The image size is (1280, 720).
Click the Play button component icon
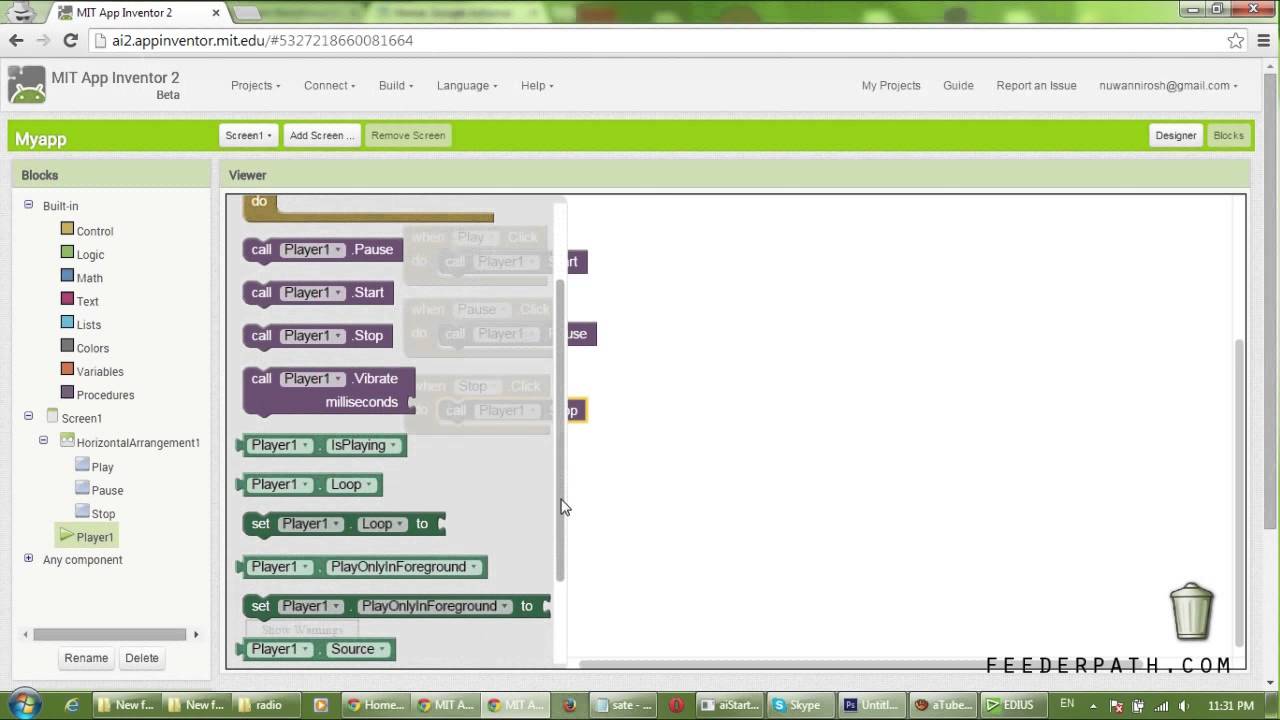point(82,464)
